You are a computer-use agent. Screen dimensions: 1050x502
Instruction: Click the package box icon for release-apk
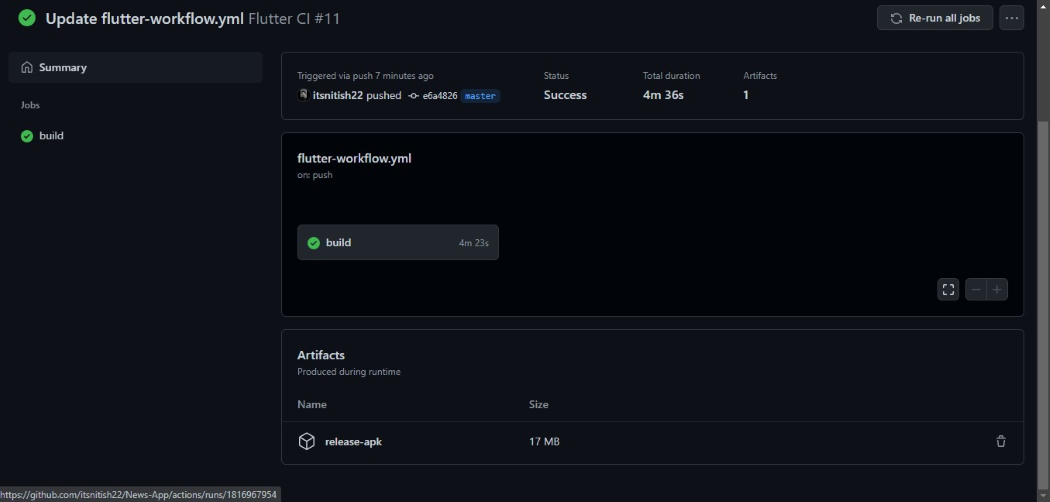(x=307, y=442)
